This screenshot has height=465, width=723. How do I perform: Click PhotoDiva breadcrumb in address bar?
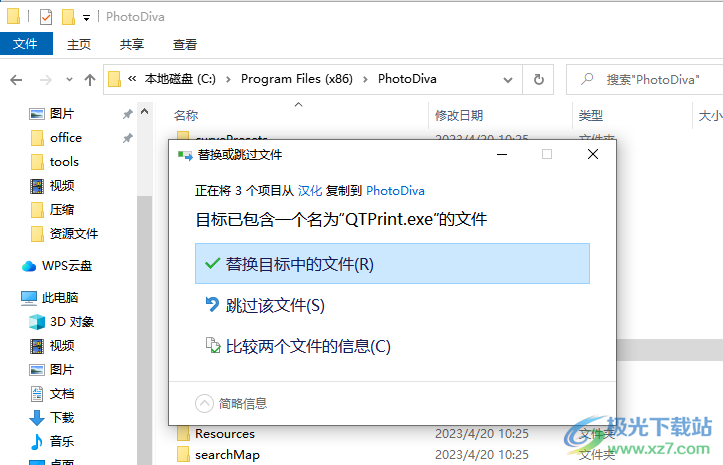tap(407, 79)
